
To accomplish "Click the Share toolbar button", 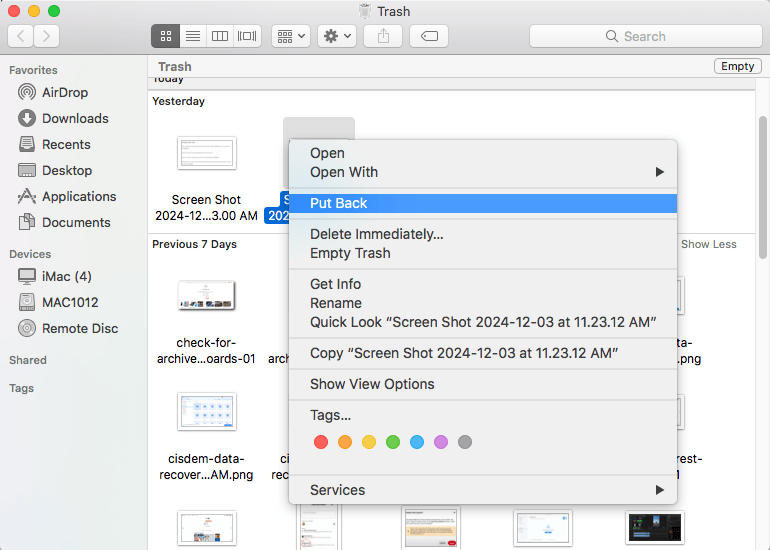I will pos(383,36).
